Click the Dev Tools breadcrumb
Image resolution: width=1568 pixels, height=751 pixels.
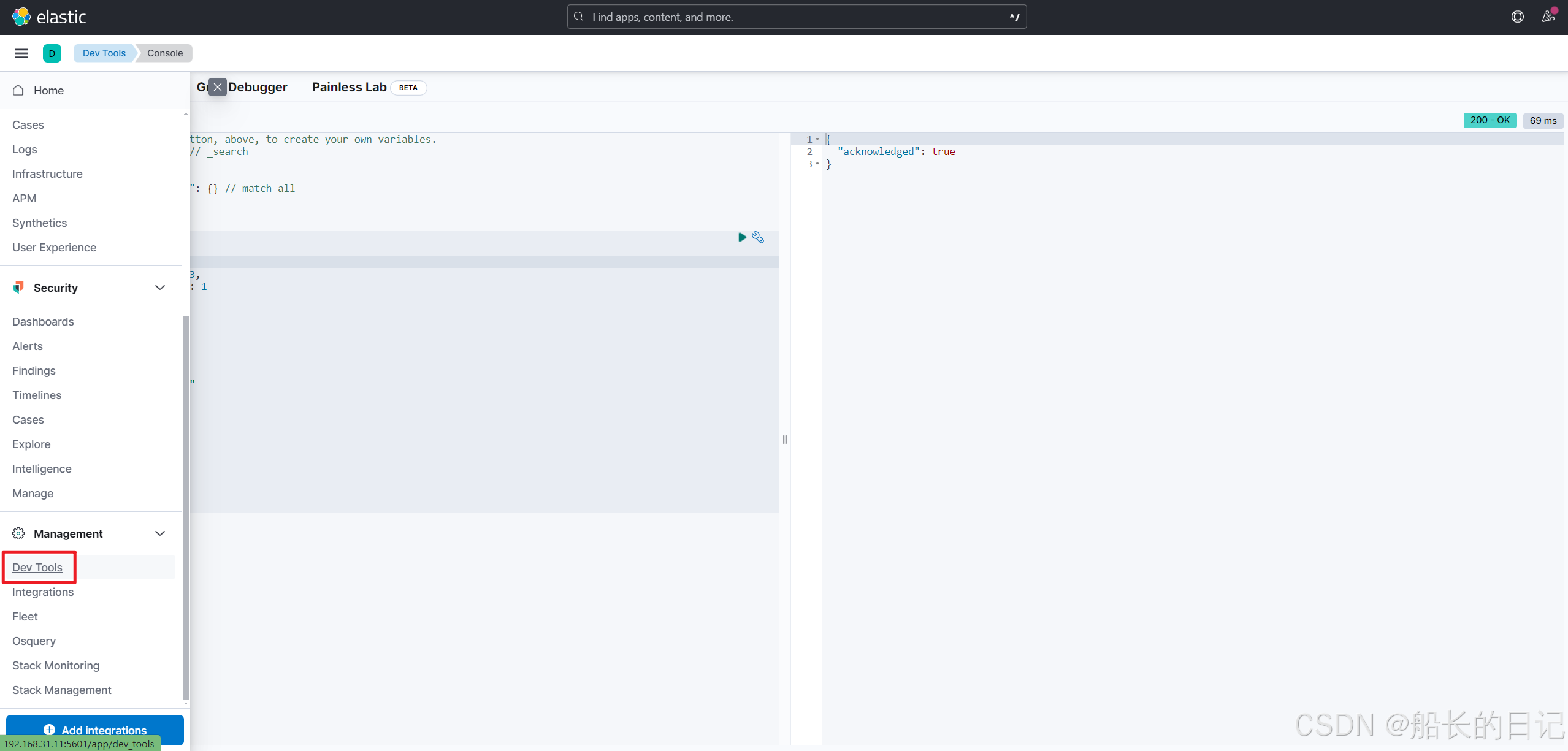coord(104,53)
